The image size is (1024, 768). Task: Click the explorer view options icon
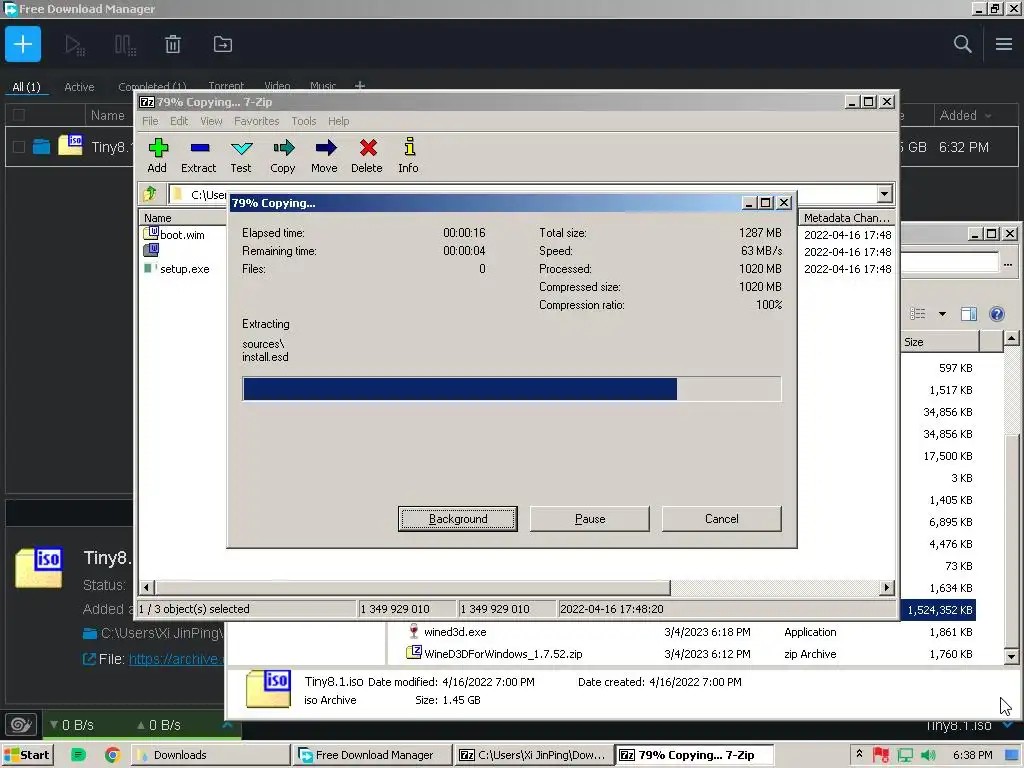point(918,314)
